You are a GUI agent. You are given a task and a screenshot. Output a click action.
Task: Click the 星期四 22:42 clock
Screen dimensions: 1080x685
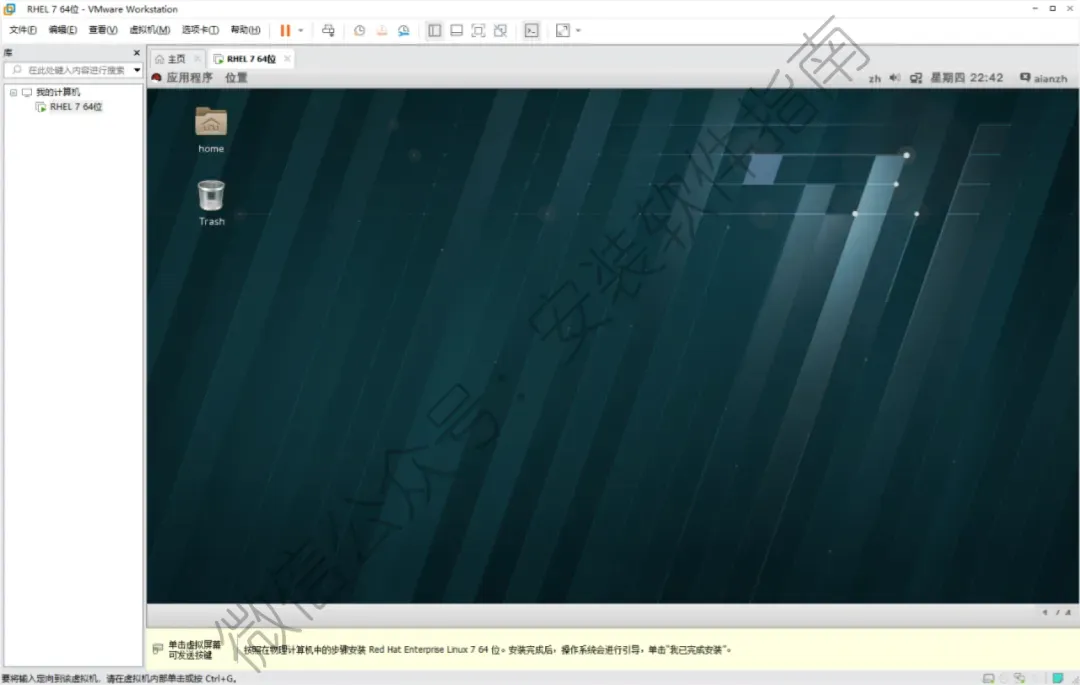click(x=967, y=78)
